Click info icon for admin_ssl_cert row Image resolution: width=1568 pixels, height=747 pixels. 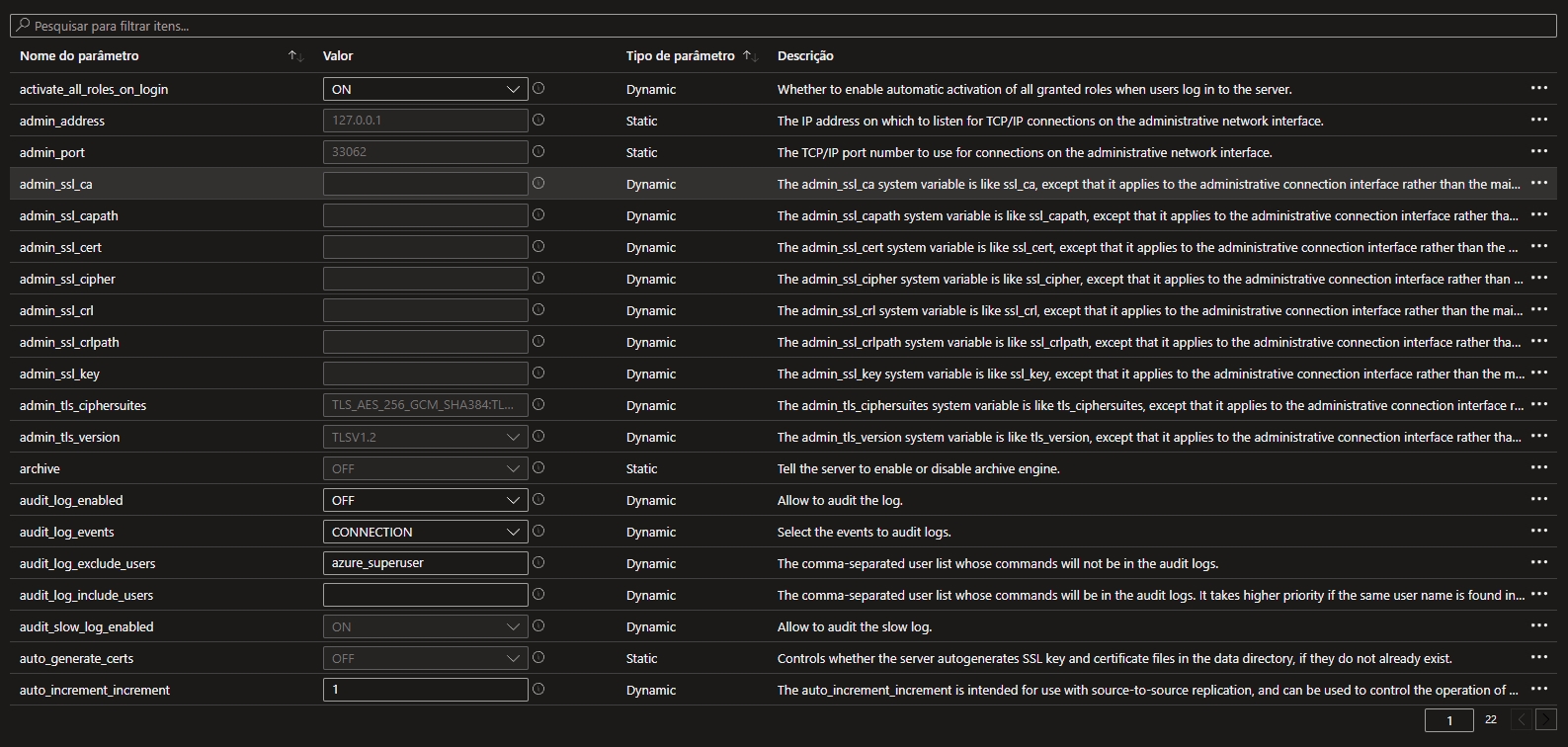click(x=538, y=246)
